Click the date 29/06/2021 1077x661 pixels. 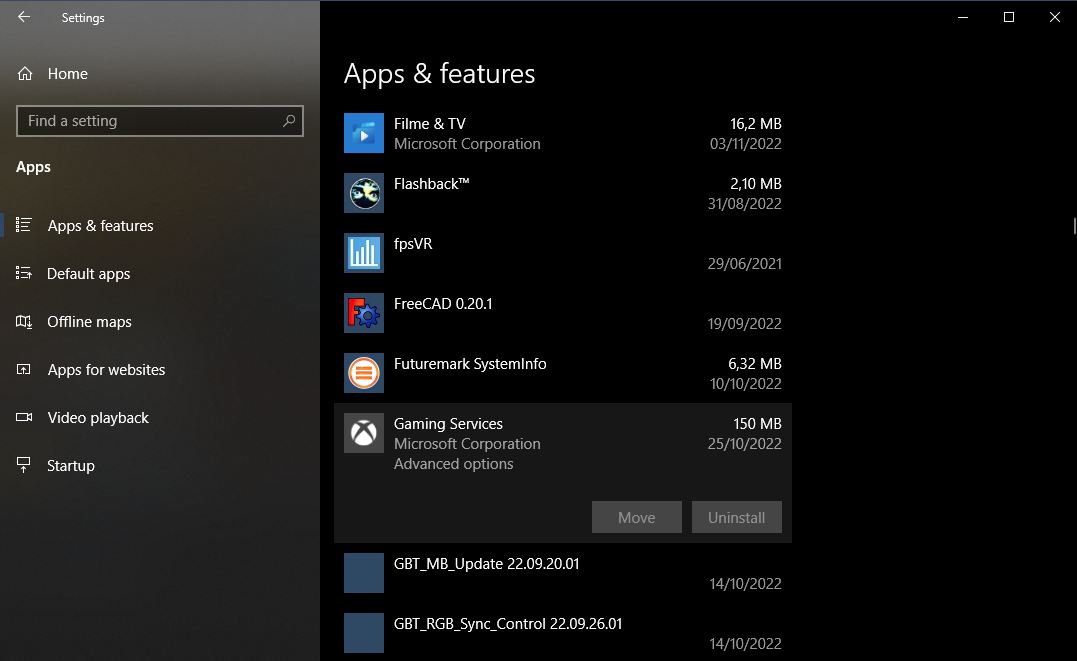coord(745,264)
